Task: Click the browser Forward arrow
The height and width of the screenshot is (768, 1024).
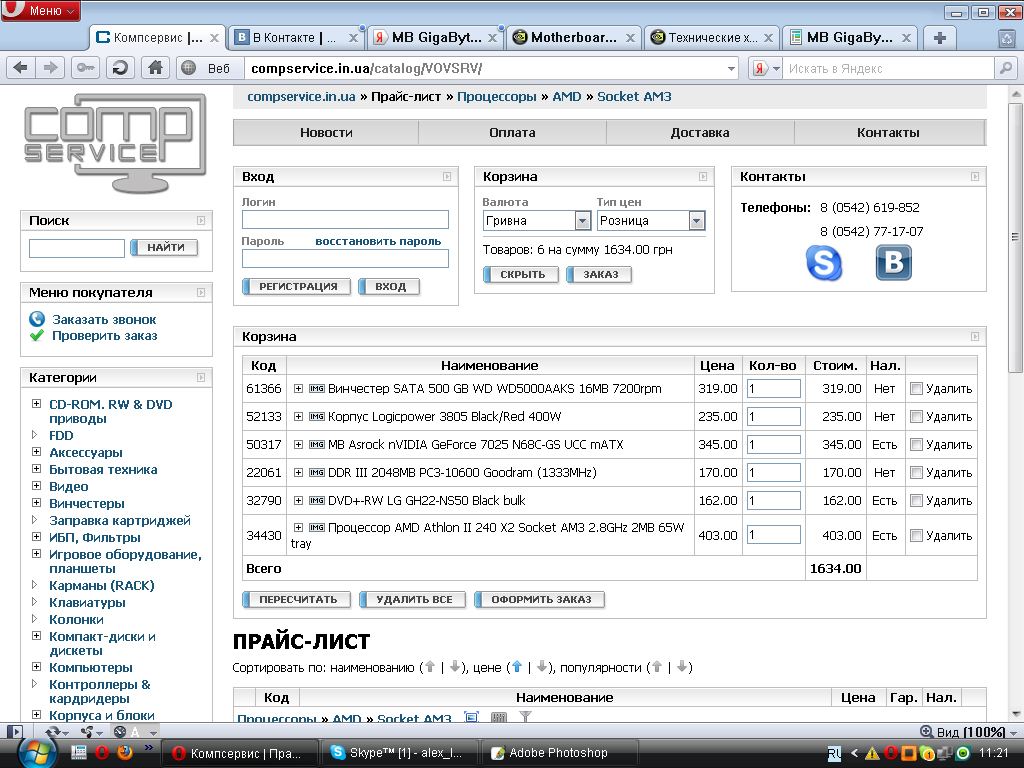Action: [50, 68]
